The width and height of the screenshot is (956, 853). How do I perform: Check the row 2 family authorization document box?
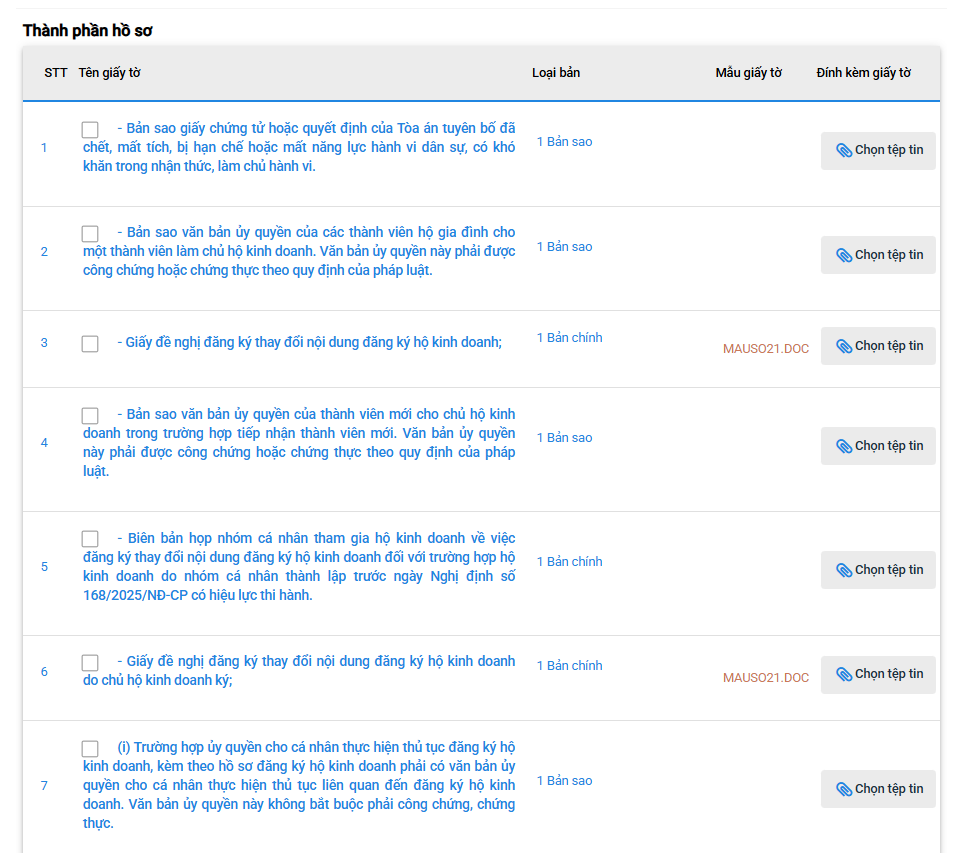[90, 234]
